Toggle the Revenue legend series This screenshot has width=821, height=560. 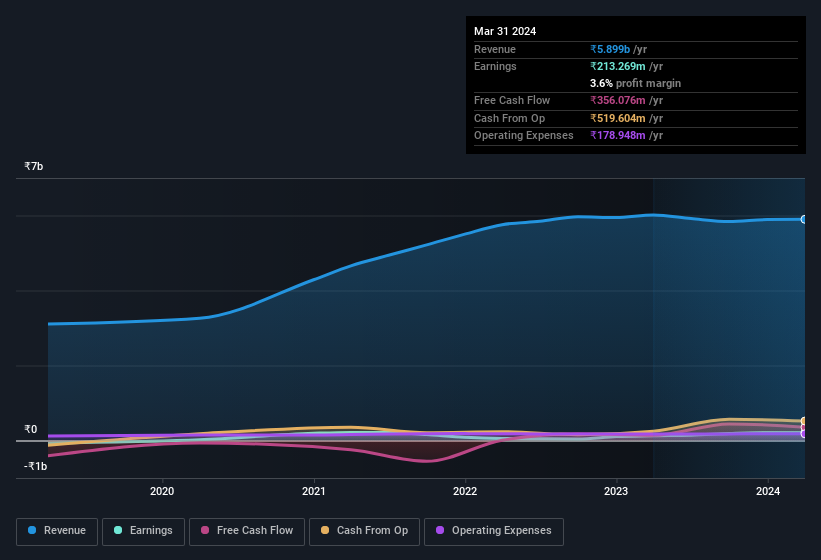57,531
